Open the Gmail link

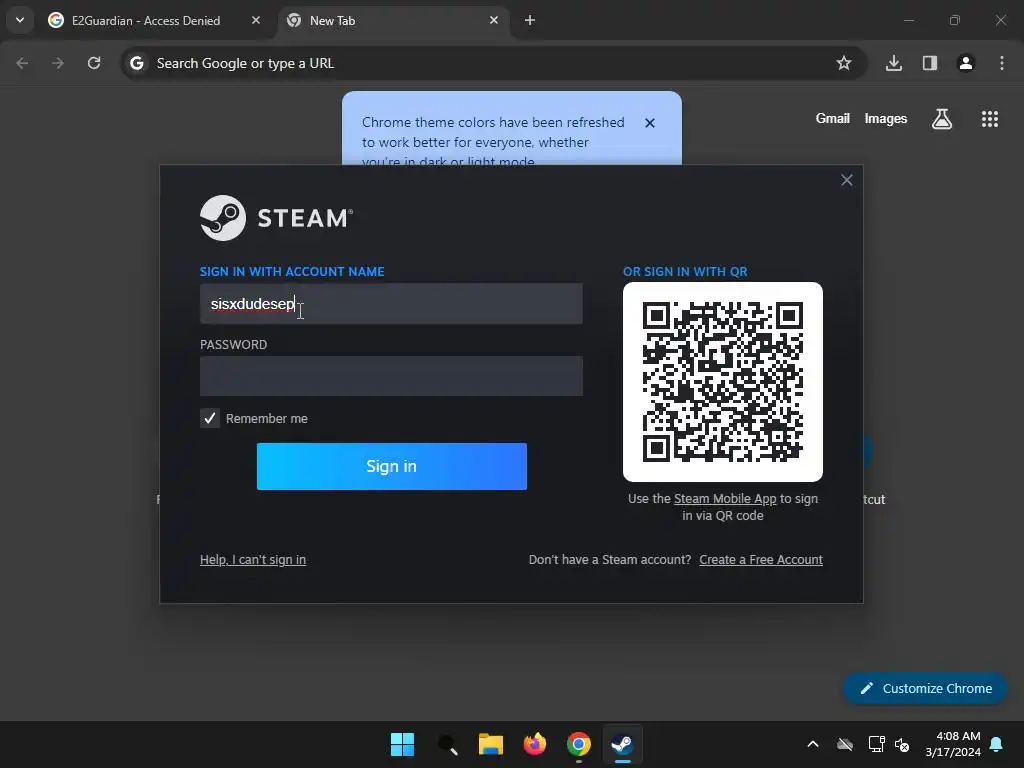pos(833,118)
